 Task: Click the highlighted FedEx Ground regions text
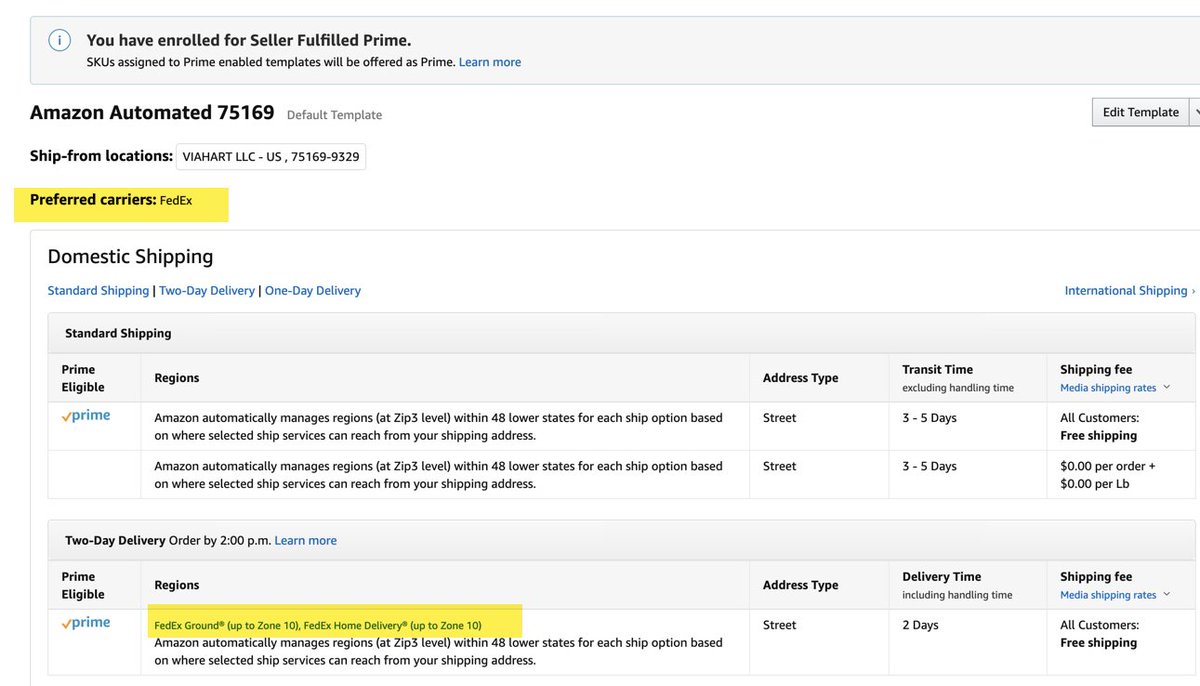click(318, 626)
